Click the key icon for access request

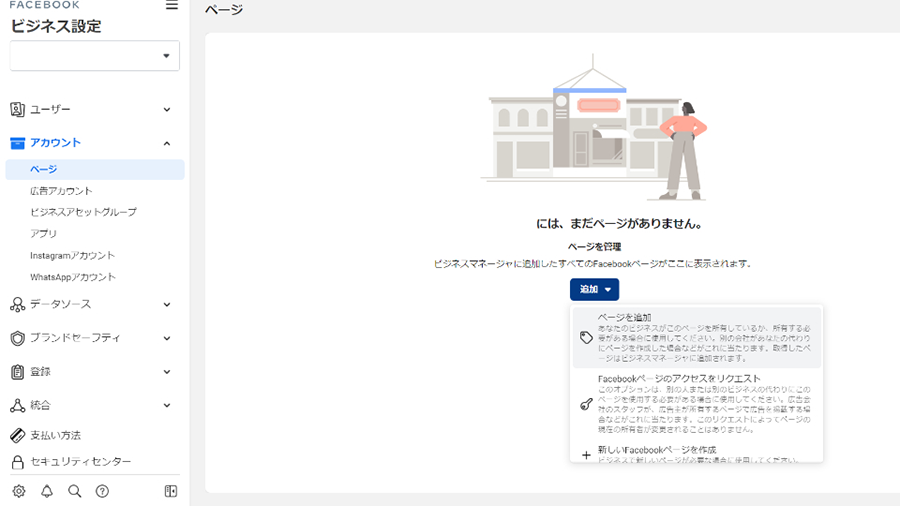point(586,404)
